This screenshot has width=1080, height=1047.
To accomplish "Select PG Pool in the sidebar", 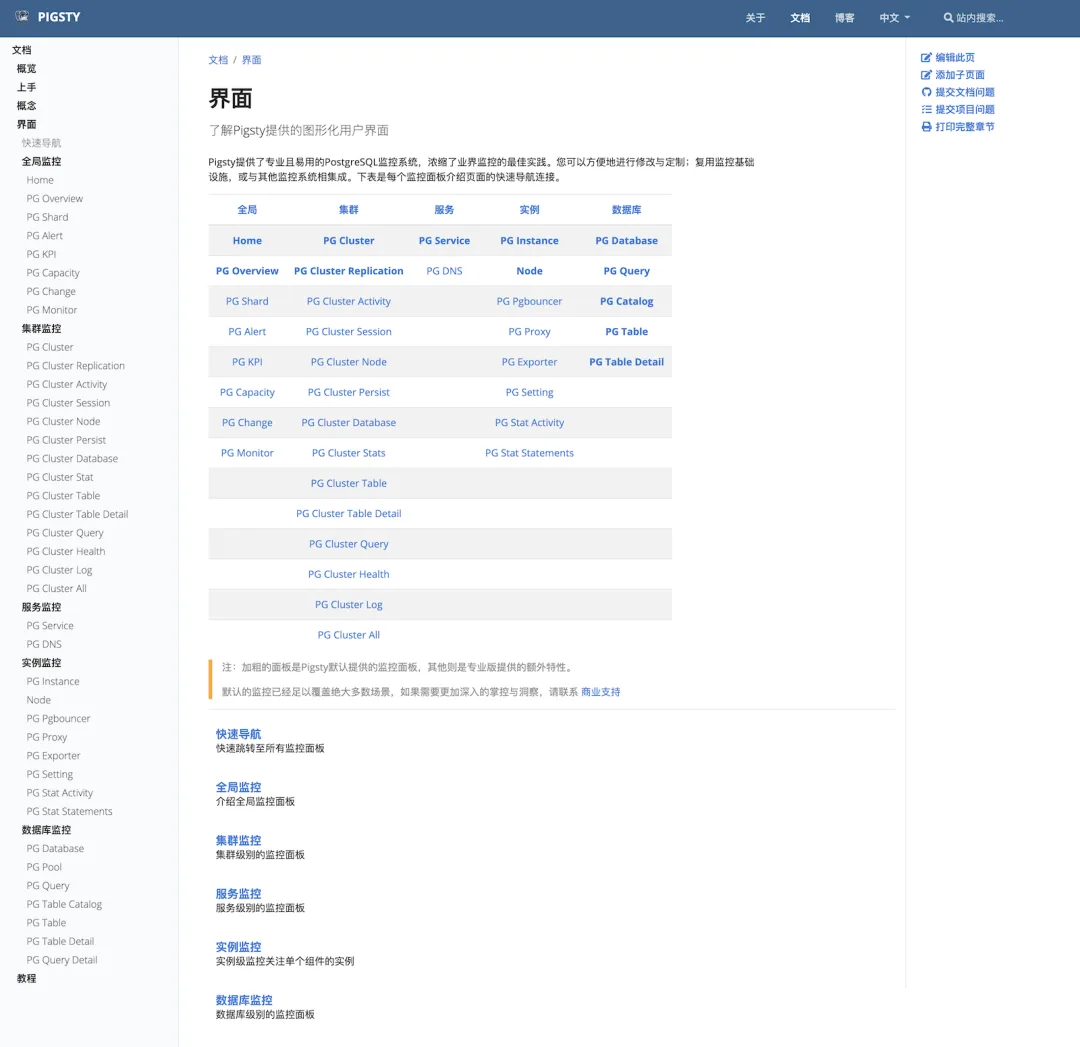I will (44, 867).
